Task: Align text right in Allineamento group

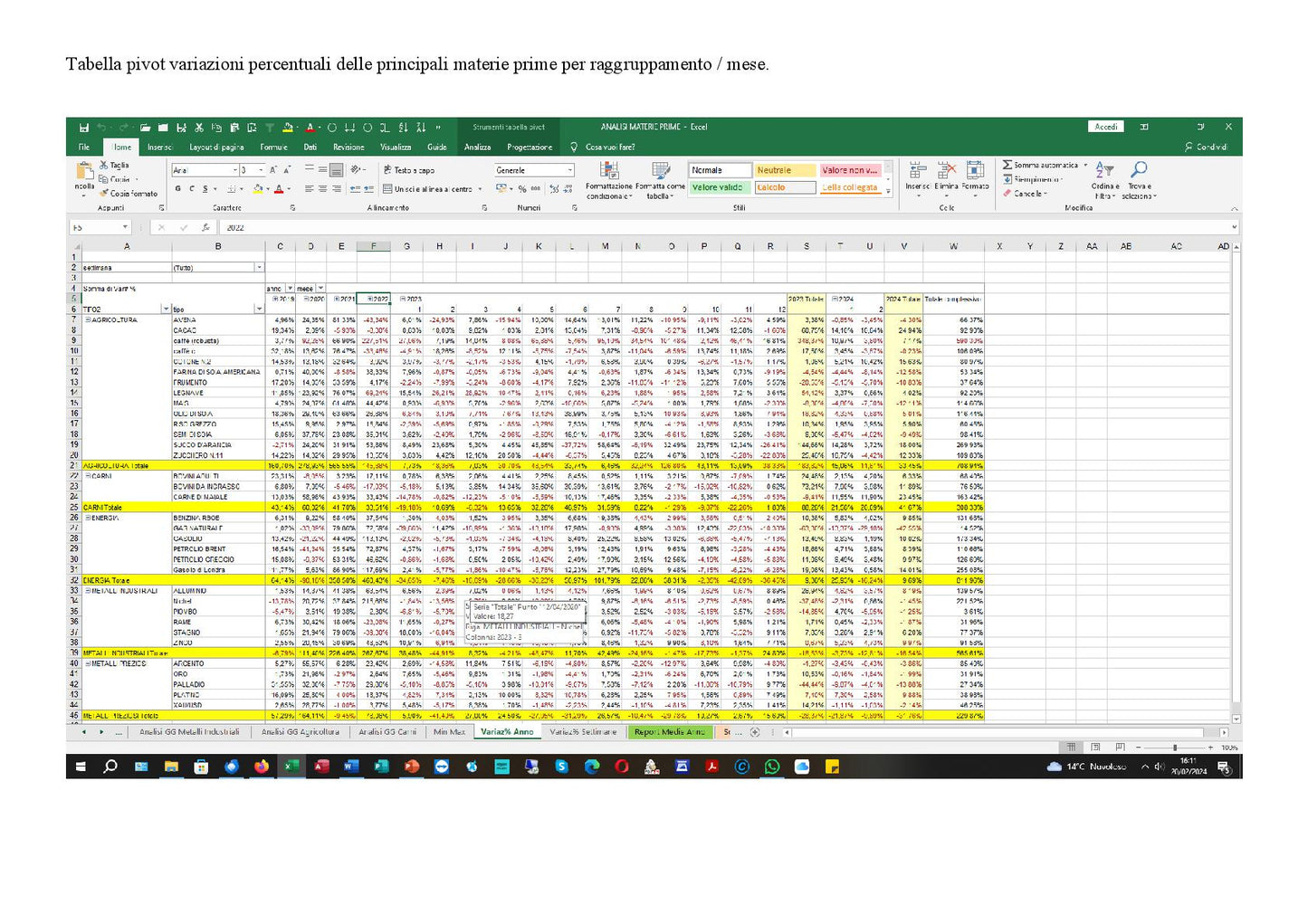Action: [x=336, y=189]
